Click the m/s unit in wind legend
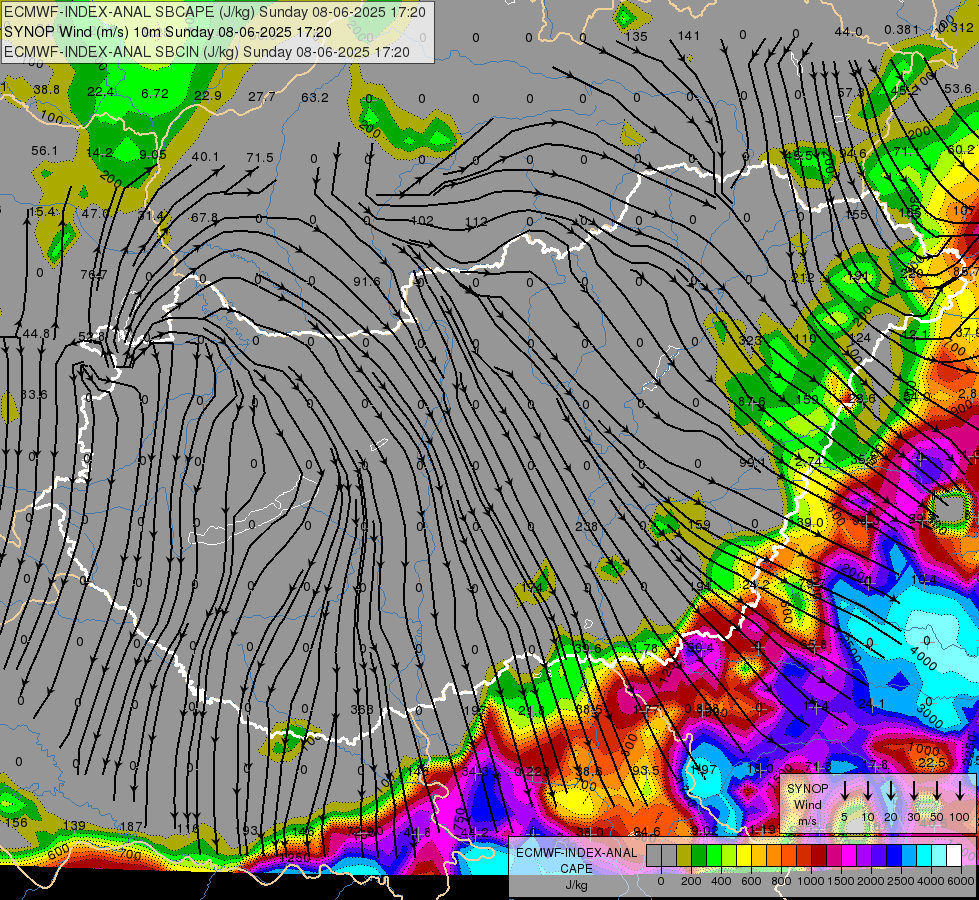 pos(807,821)
